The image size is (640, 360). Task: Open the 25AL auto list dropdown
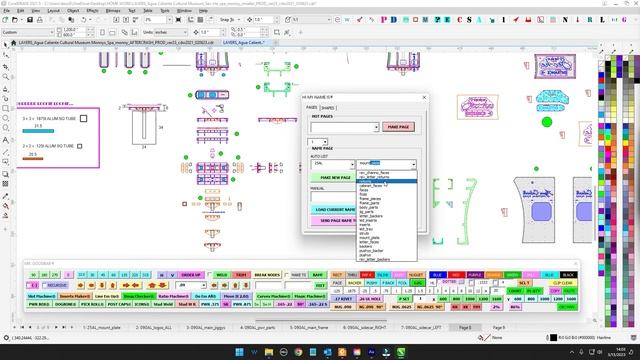click(352, 164)
